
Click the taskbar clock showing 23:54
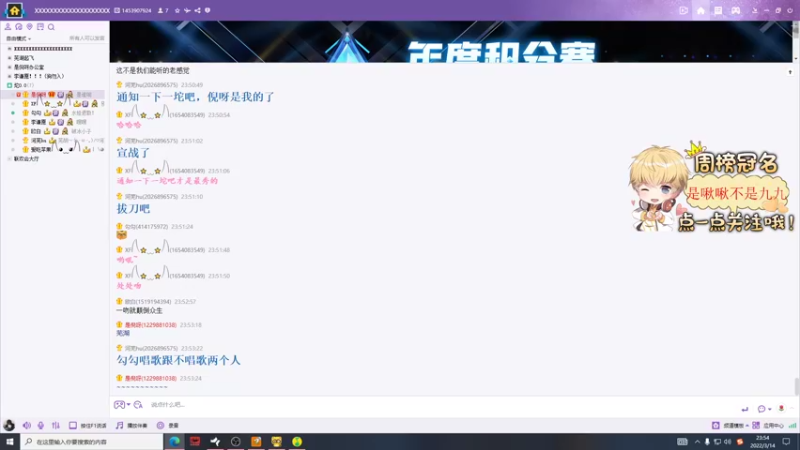coord(762,441)
